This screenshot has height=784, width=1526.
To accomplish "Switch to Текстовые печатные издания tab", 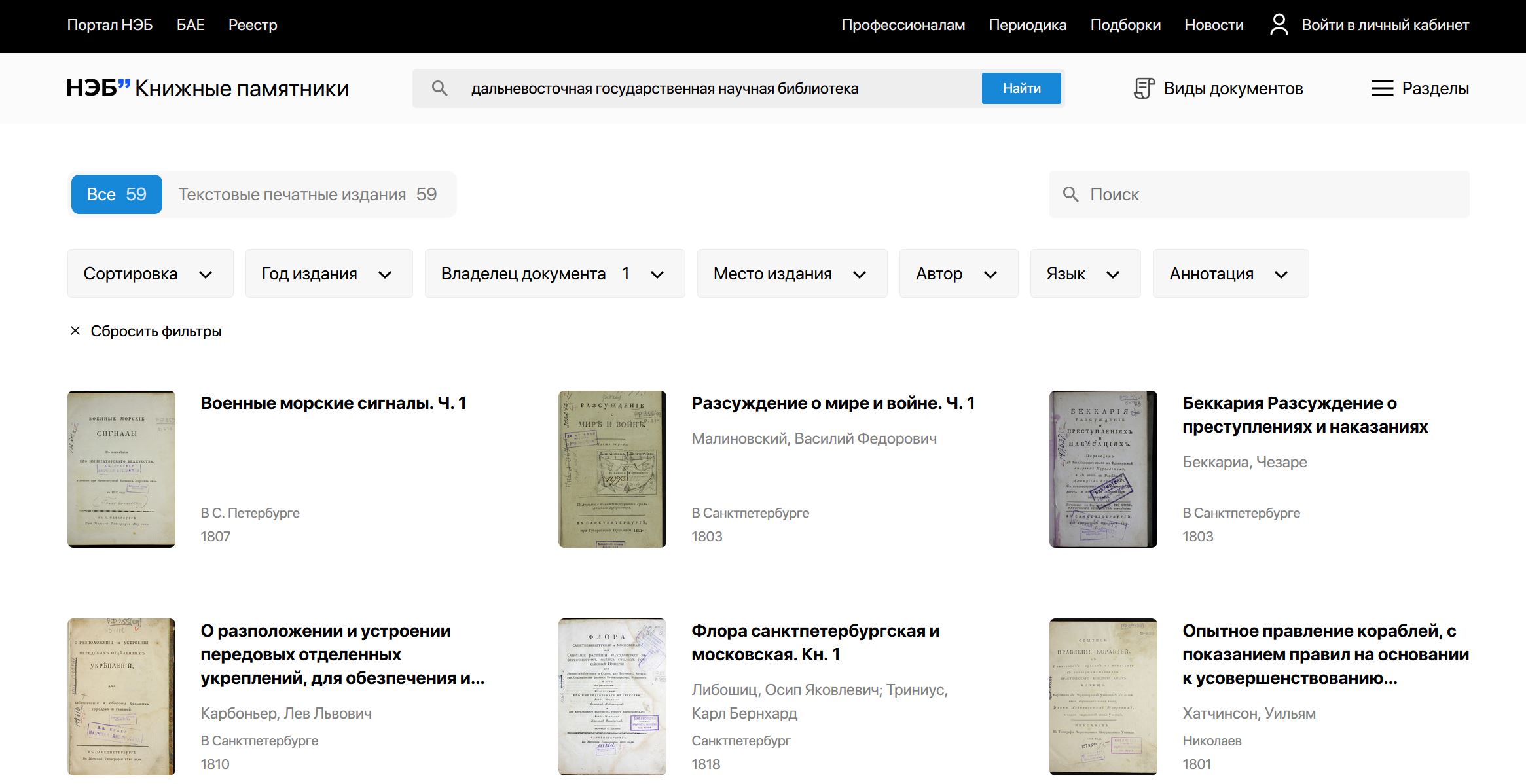I will pyautogui.click(x=307, y=194).
